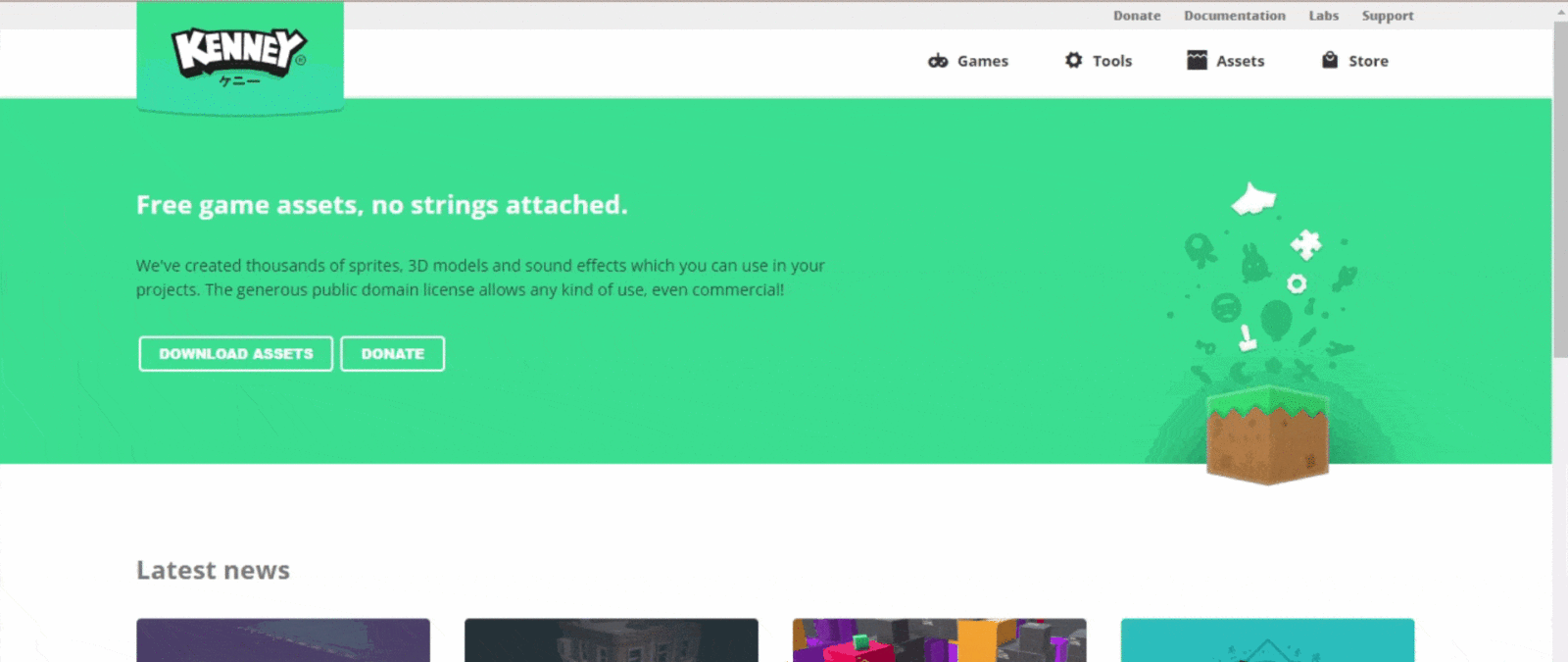The width and height of the screenshot is (1568, 662).
Task: Open the Store menu item
Action: point(1355,61)
